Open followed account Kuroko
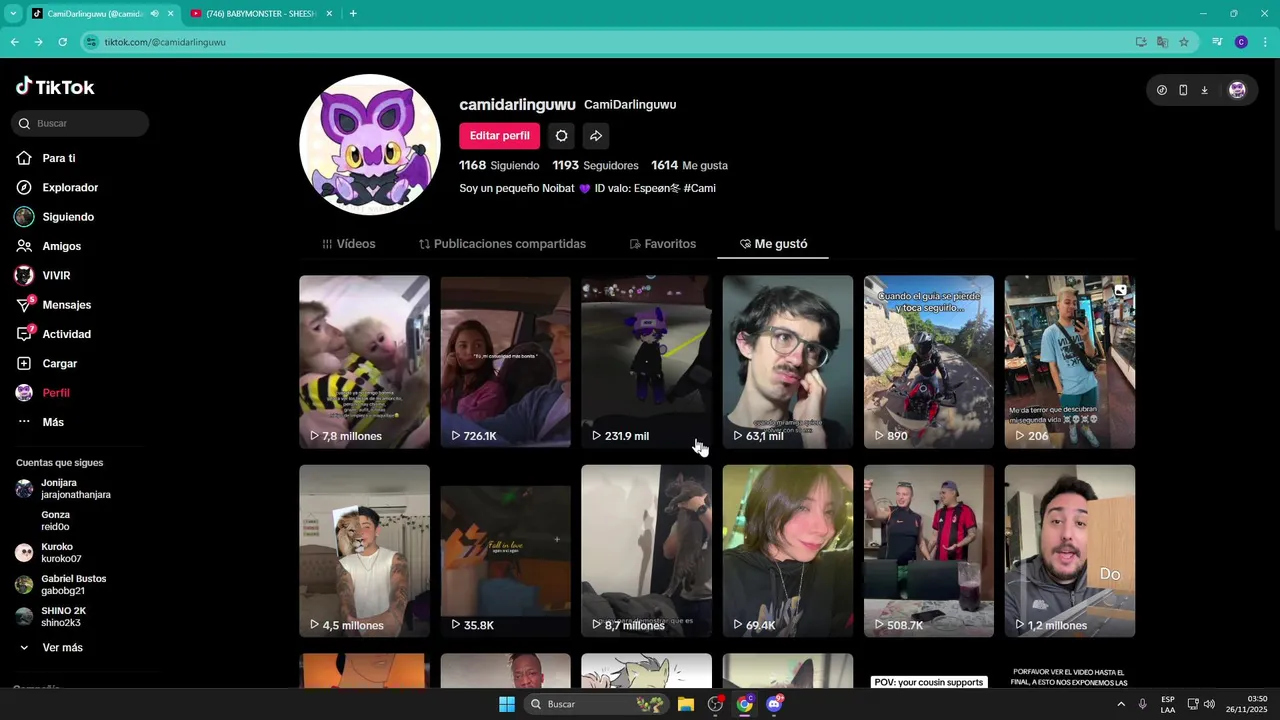 click(x=48, y=553)
